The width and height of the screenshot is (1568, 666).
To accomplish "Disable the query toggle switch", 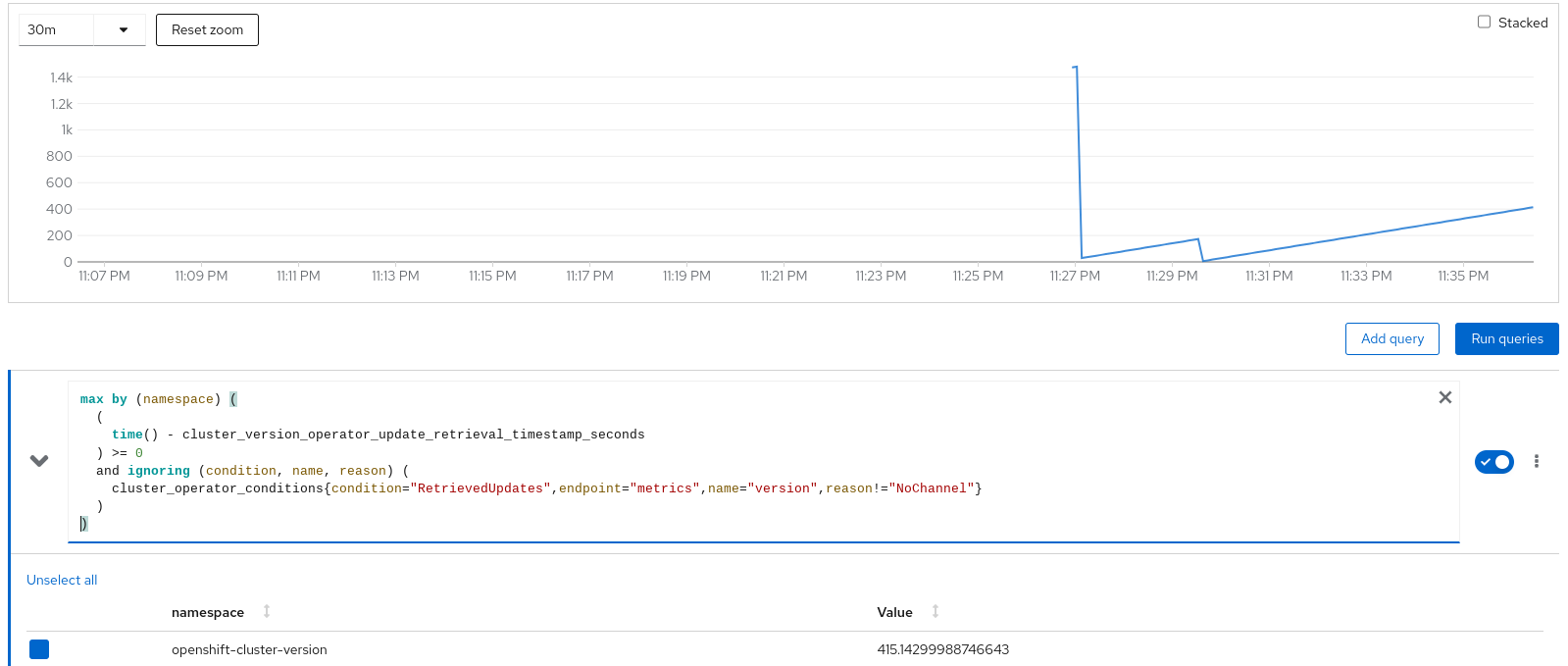I will (1493, 461).
